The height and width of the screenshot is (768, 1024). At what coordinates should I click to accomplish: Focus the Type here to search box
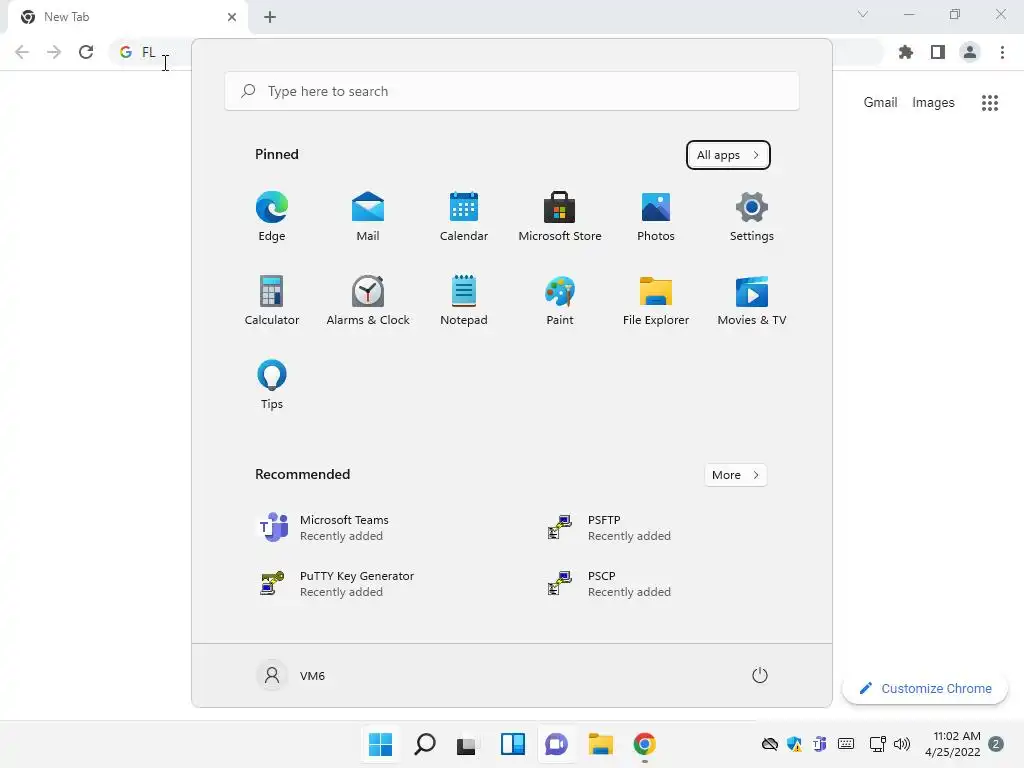[x=512, y=91]
